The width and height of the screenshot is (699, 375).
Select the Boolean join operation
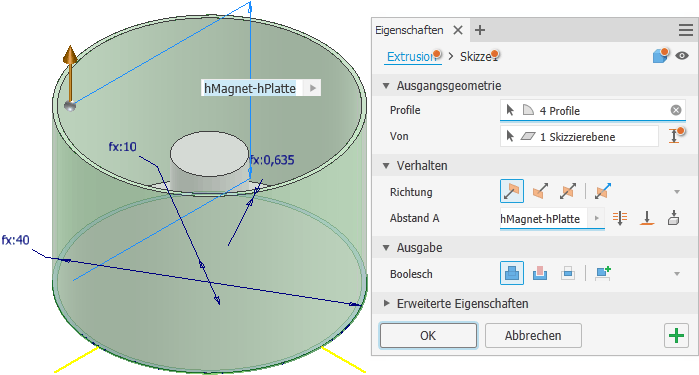(511, 273)
